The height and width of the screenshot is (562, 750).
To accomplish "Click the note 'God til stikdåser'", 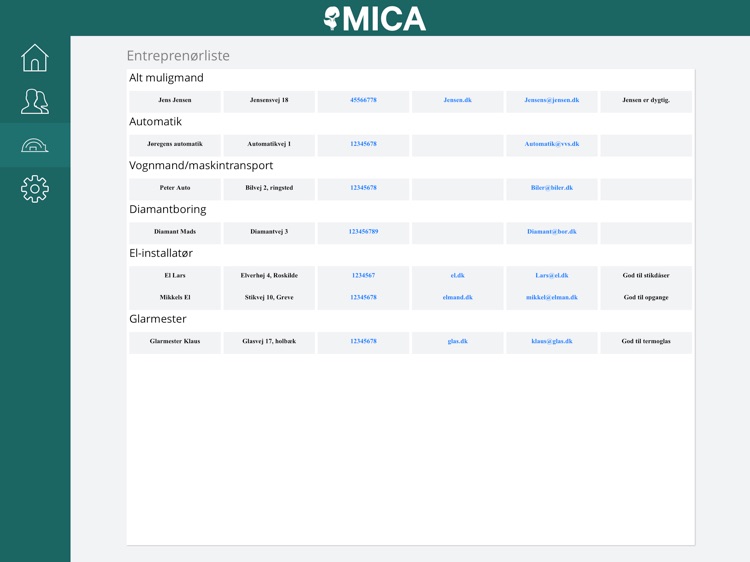I will pyautogui.click(x=646, y=275).
